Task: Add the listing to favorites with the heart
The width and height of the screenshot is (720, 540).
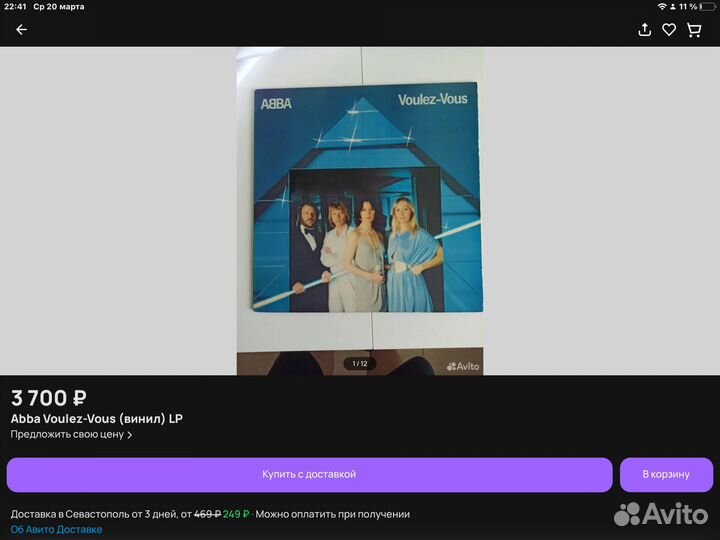Action: (669, 30)
